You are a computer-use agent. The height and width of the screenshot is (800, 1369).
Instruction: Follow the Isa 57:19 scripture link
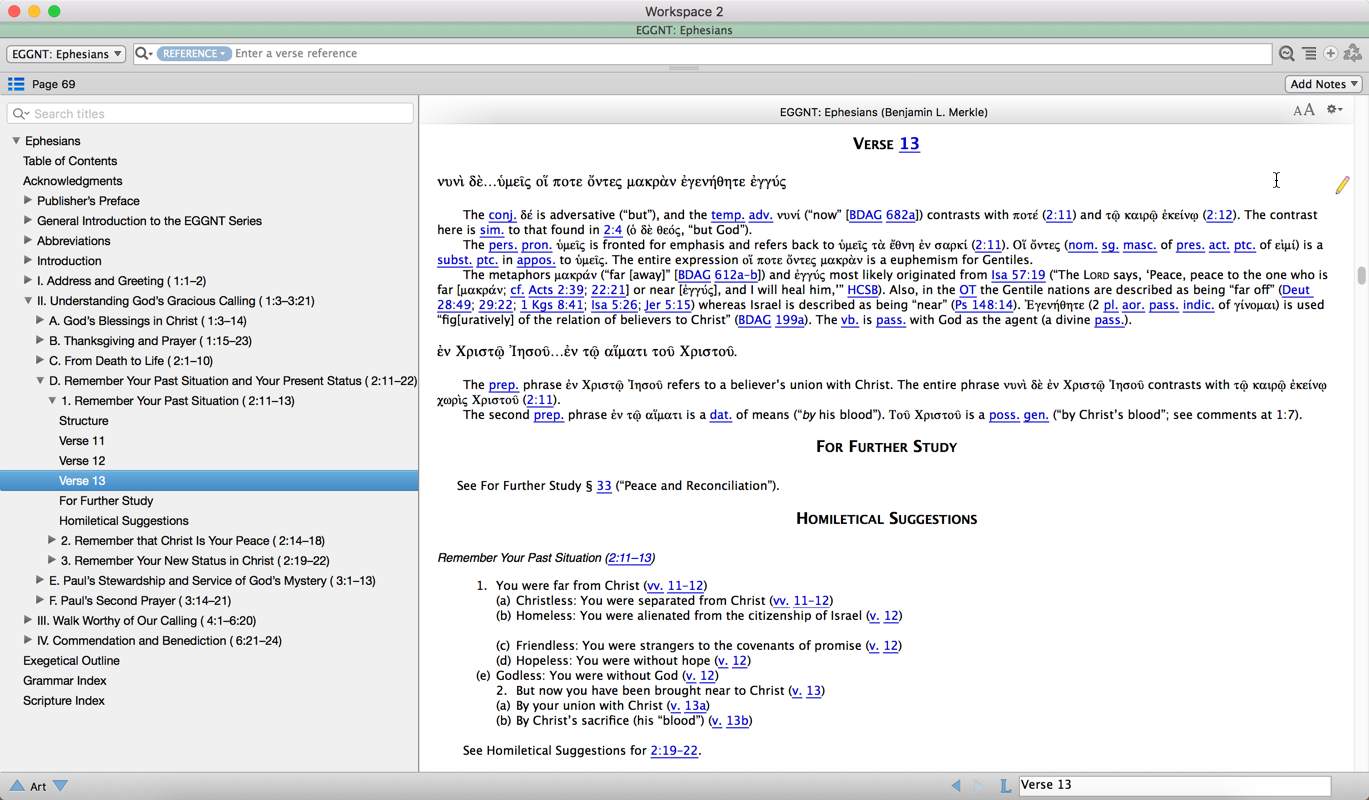pos(1018,275)
